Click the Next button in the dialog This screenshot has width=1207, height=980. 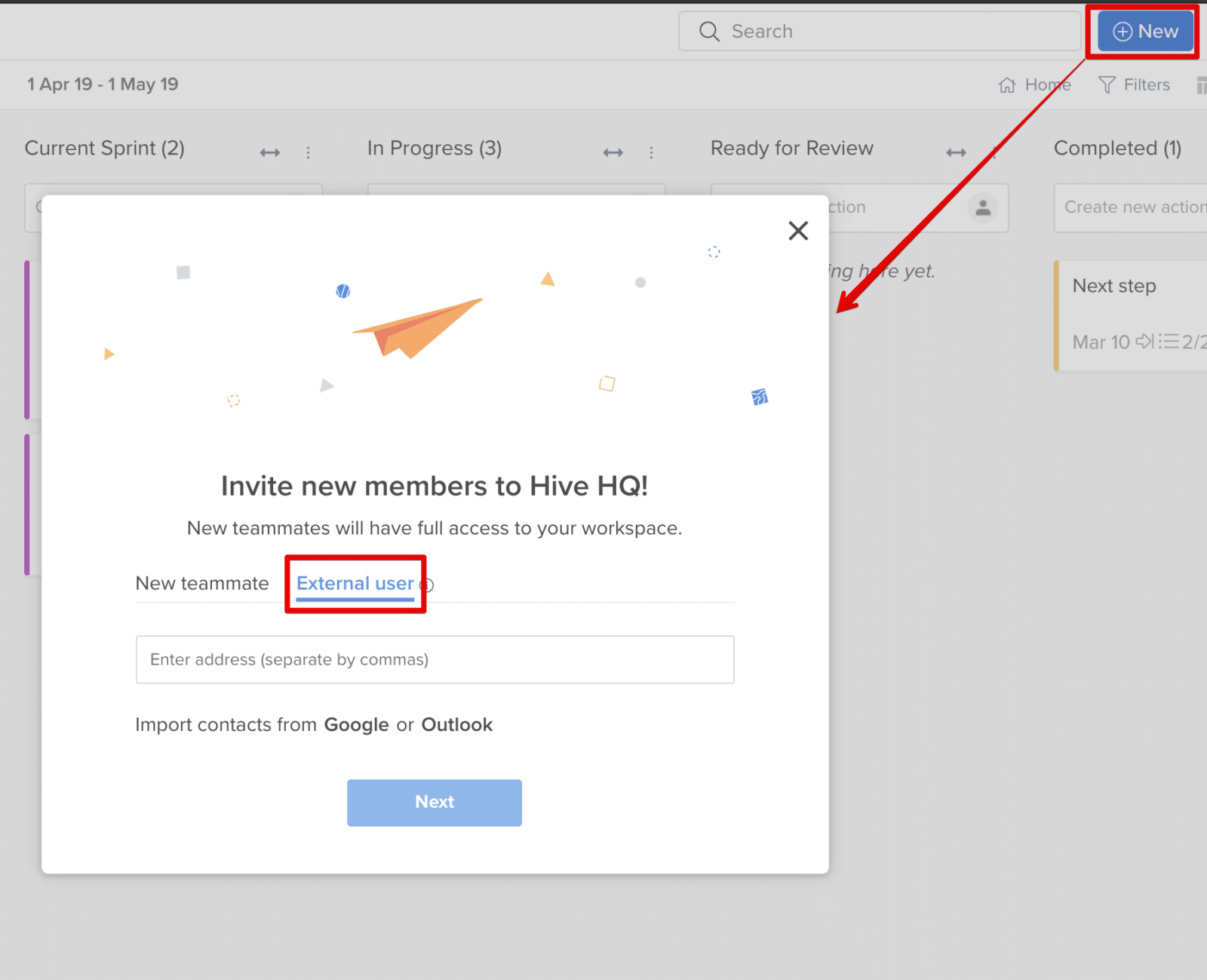(434, 802)
